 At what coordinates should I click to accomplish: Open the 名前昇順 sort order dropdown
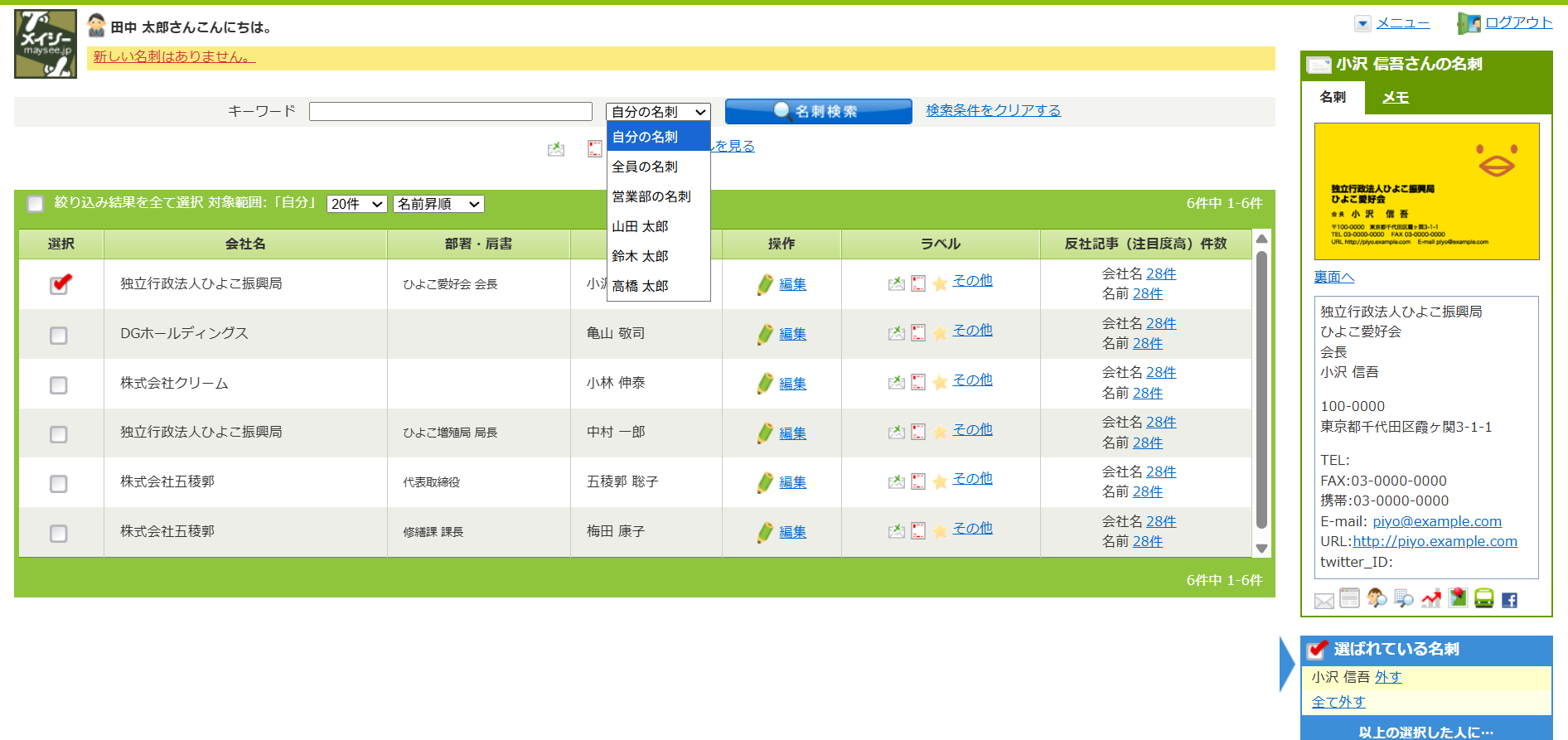click(438, 204)
